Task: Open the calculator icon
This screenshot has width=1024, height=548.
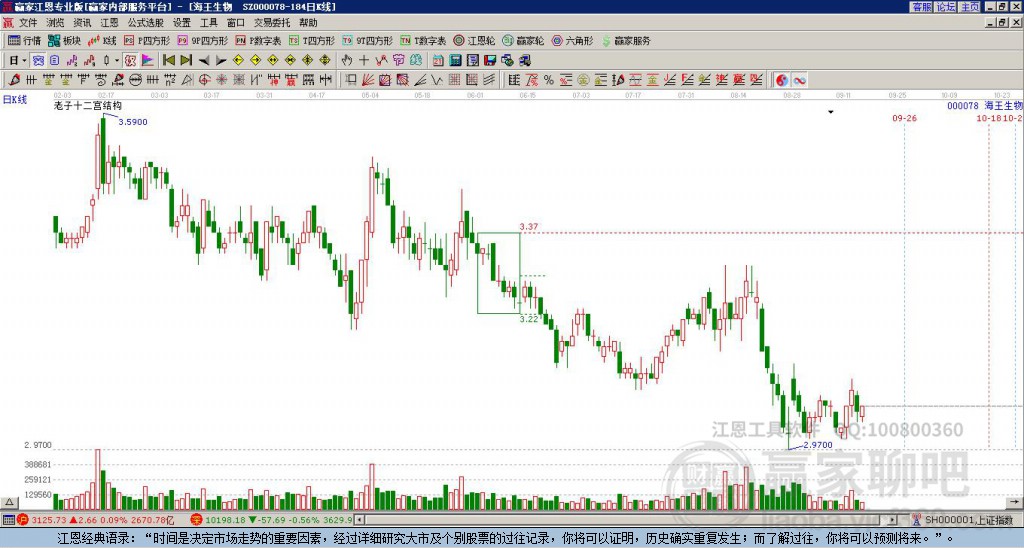Action: coord(455,61)
